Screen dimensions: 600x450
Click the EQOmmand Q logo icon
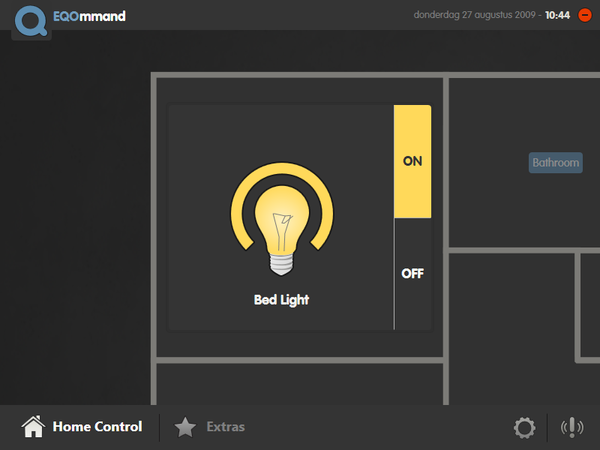(x=31, y=21)
